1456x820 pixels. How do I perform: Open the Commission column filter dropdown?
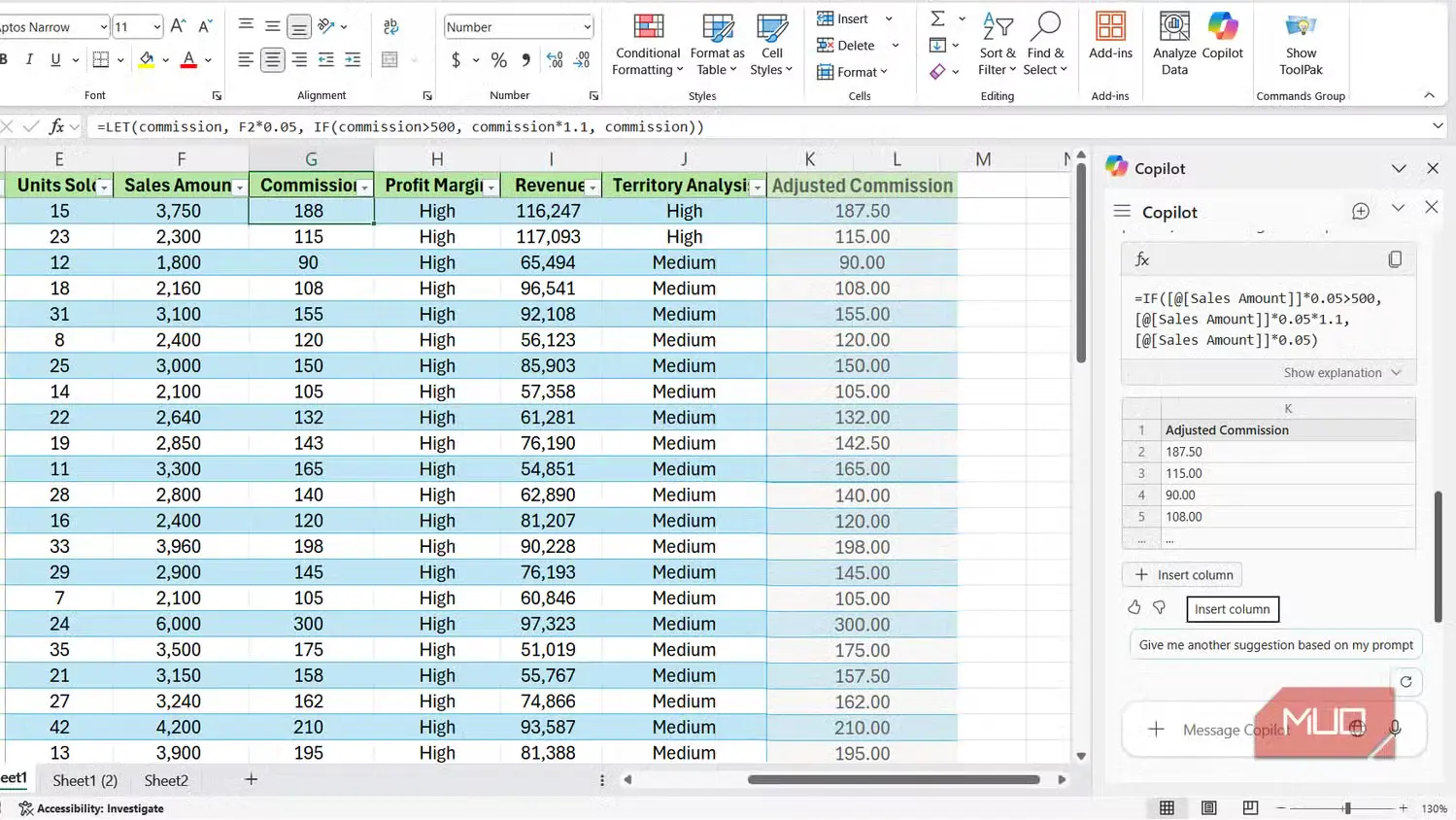click(x=364, y=187)
